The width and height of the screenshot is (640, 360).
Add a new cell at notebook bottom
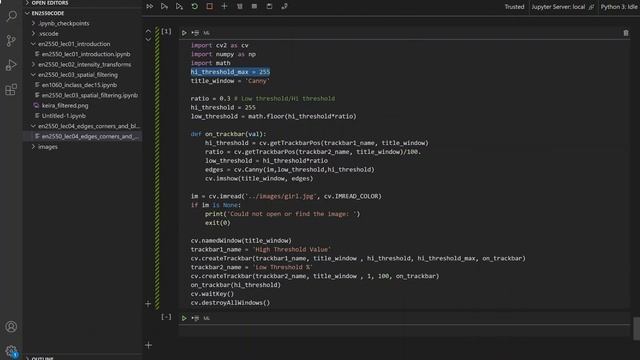click(x=149, y=345)
